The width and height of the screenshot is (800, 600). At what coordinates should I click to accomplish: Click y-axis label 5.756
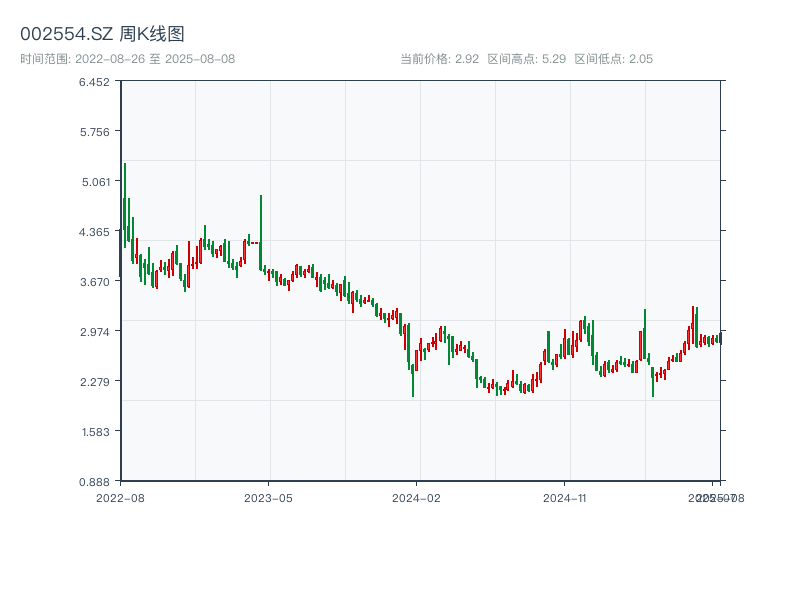[94, 132]
